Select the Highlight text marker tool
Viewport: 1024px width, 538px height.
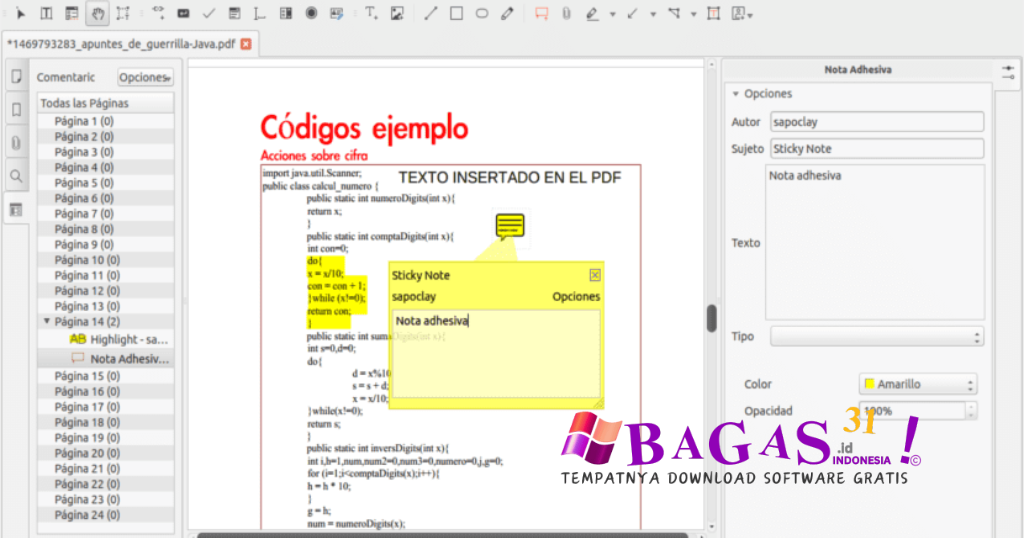click(592, 13)
